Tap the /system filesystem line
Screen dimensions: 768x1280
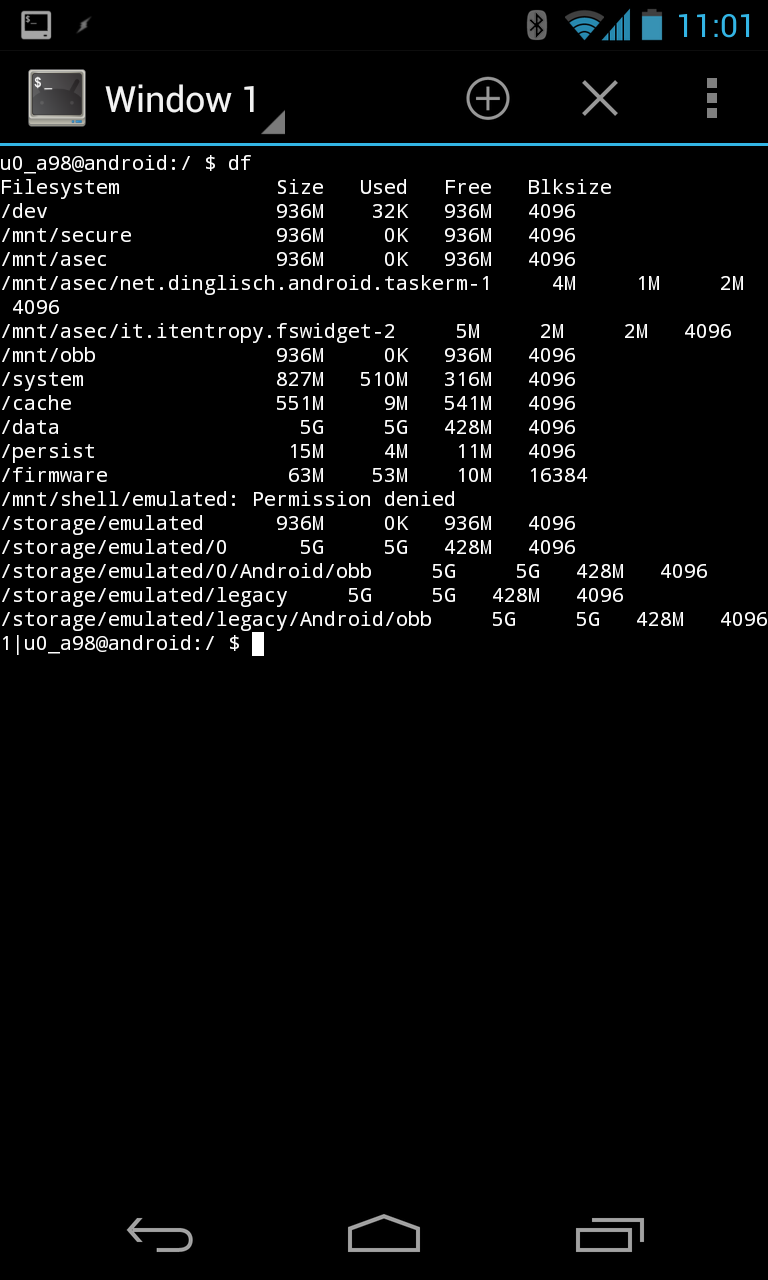click(288, 380)
